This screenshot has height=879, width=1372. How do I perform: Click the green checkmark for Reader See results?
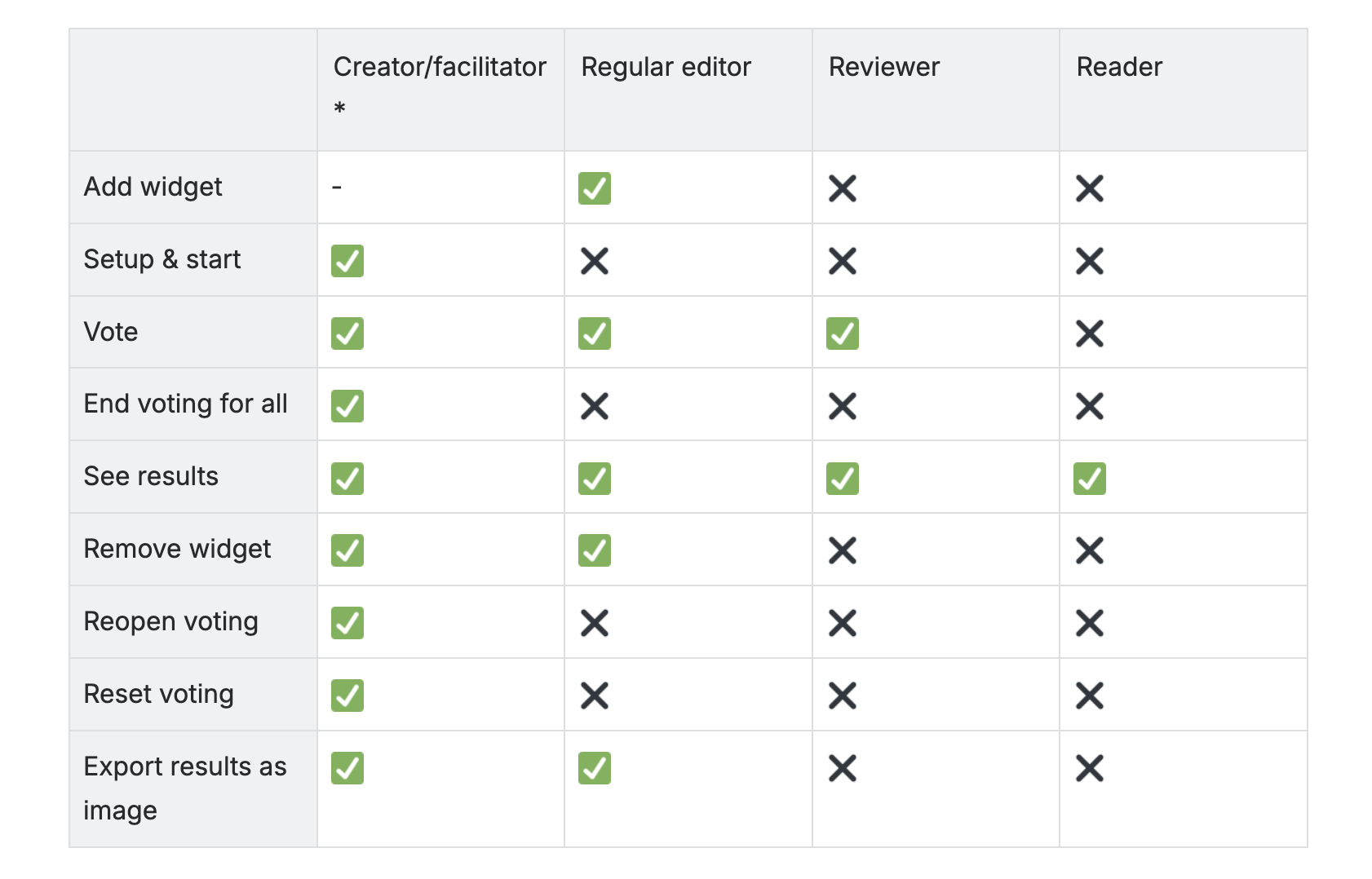pyautogui.click(x=1090, y=479)
